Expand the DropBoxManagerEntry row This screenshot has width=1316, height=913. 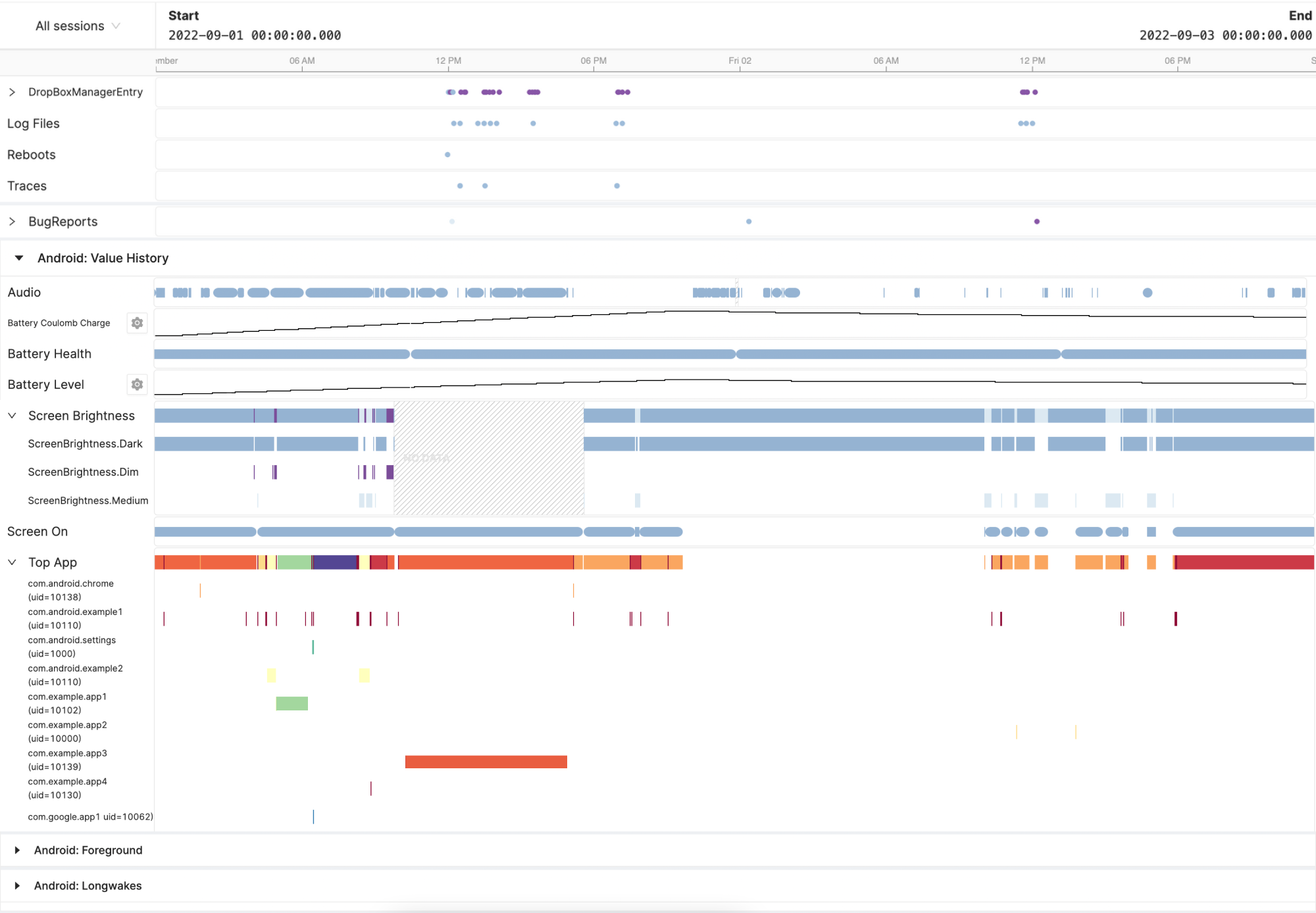click(x=12, y=92)
